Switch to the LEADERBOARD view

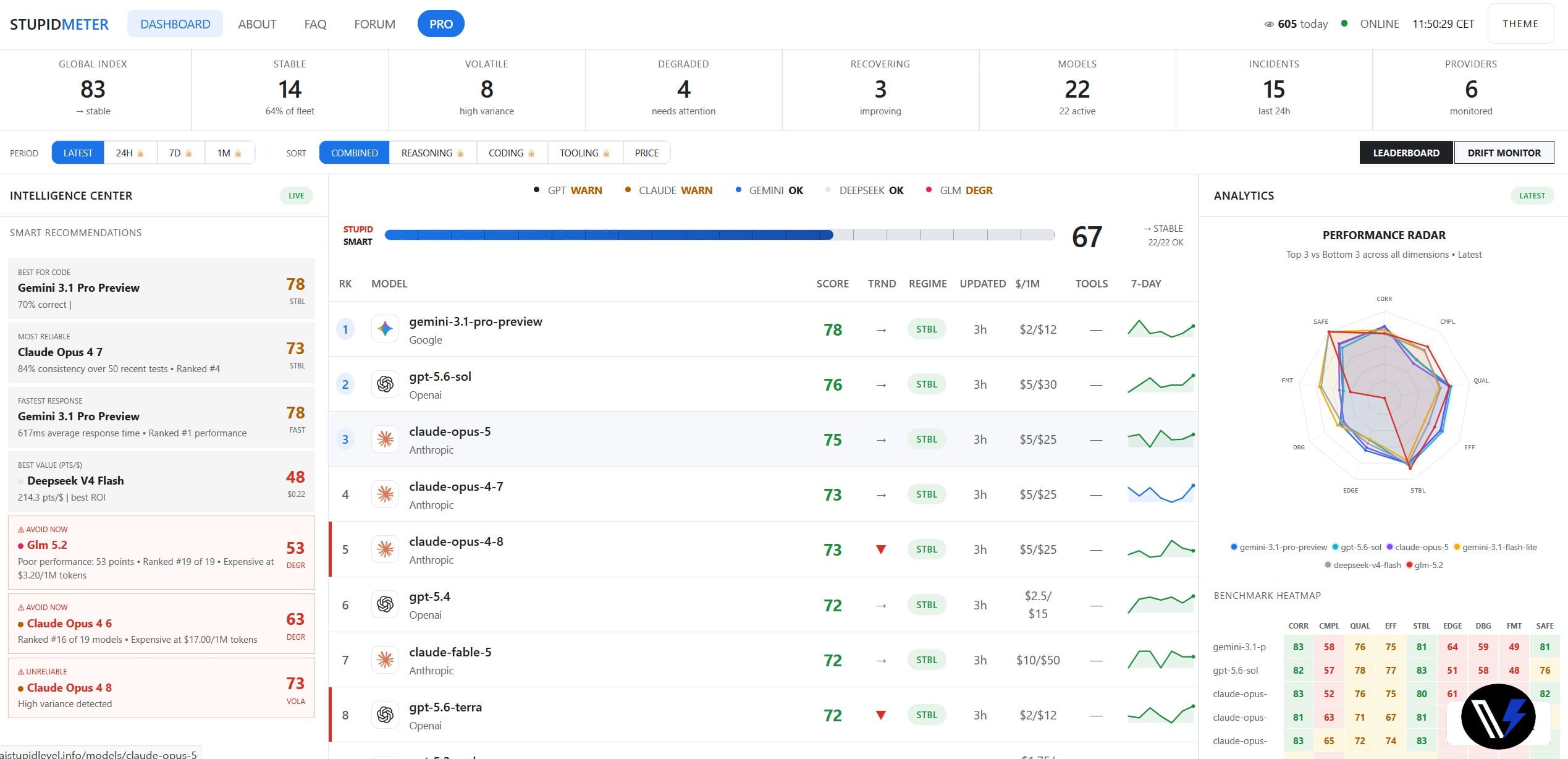1406,153
